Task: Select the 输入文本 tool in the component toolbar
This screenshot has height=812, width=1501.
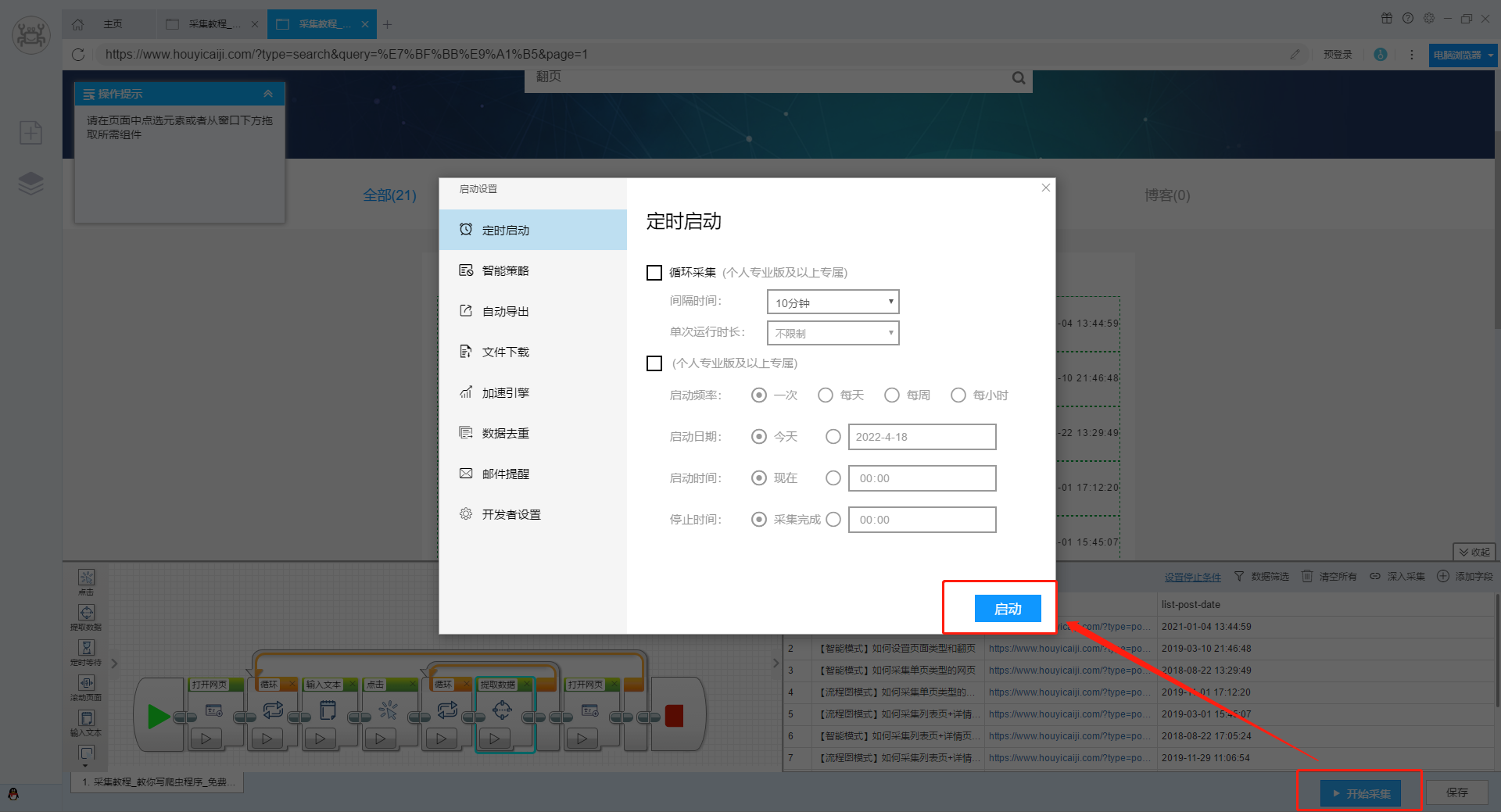Action: 86,723
